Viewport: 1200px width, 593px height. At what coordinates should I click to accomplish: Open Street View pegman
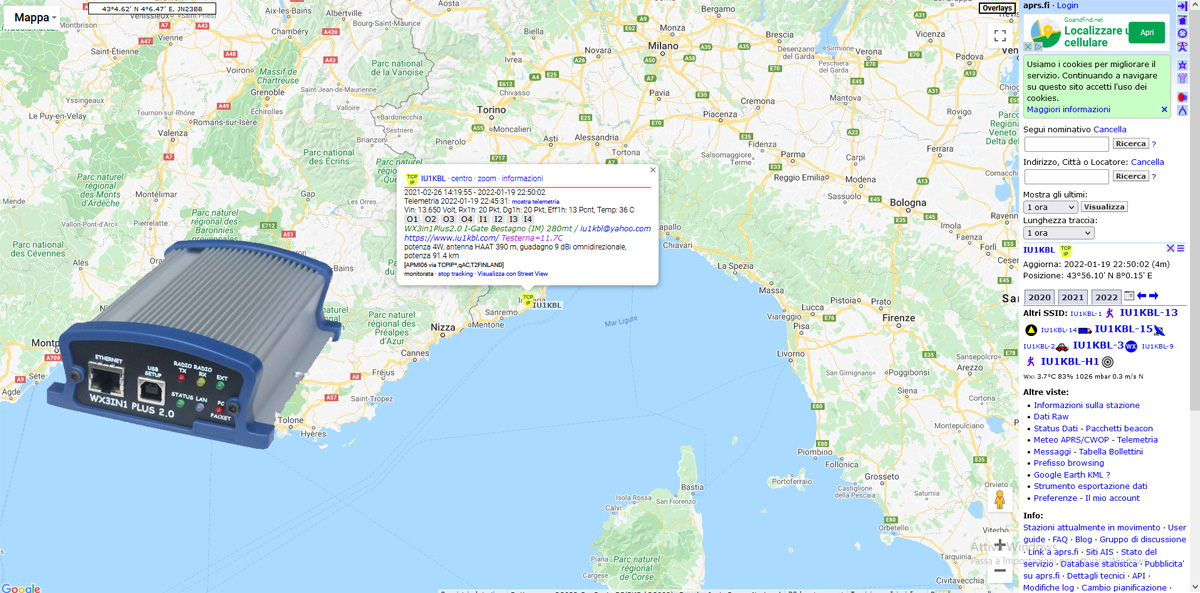pos(999,500)
